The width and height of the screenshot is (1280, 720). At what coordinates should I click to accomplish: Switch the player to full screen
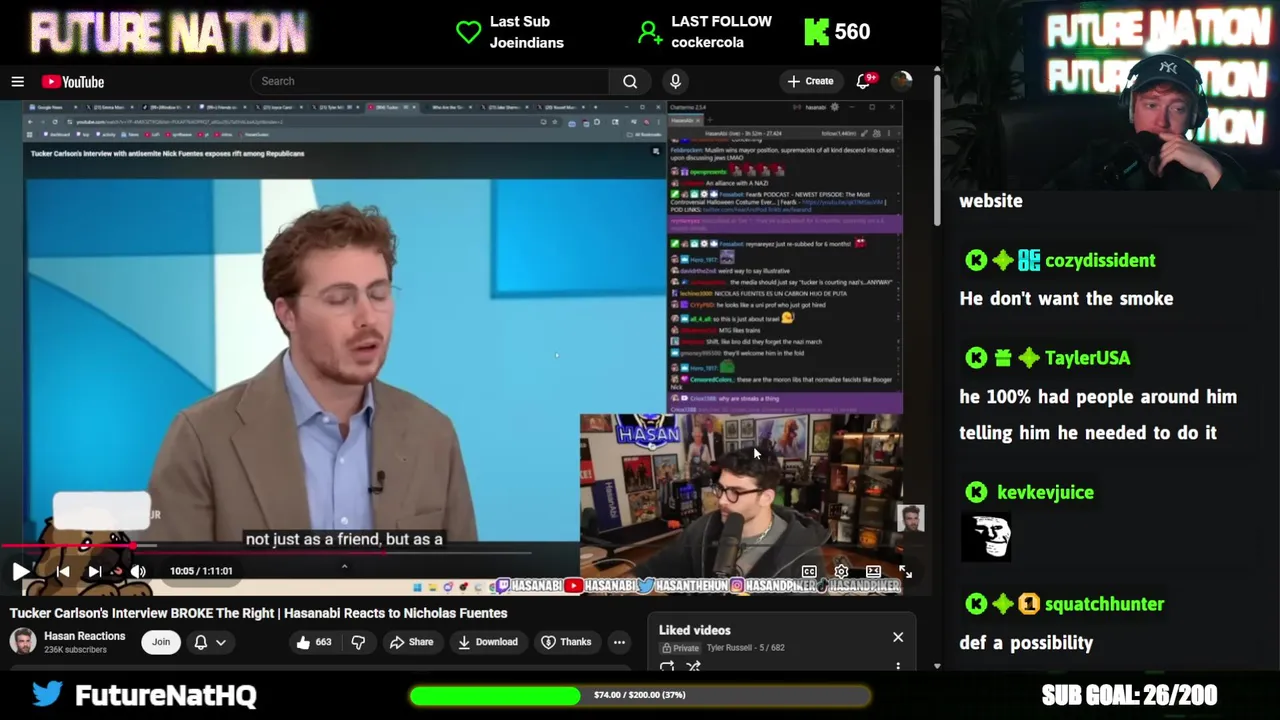pos(905,571)
